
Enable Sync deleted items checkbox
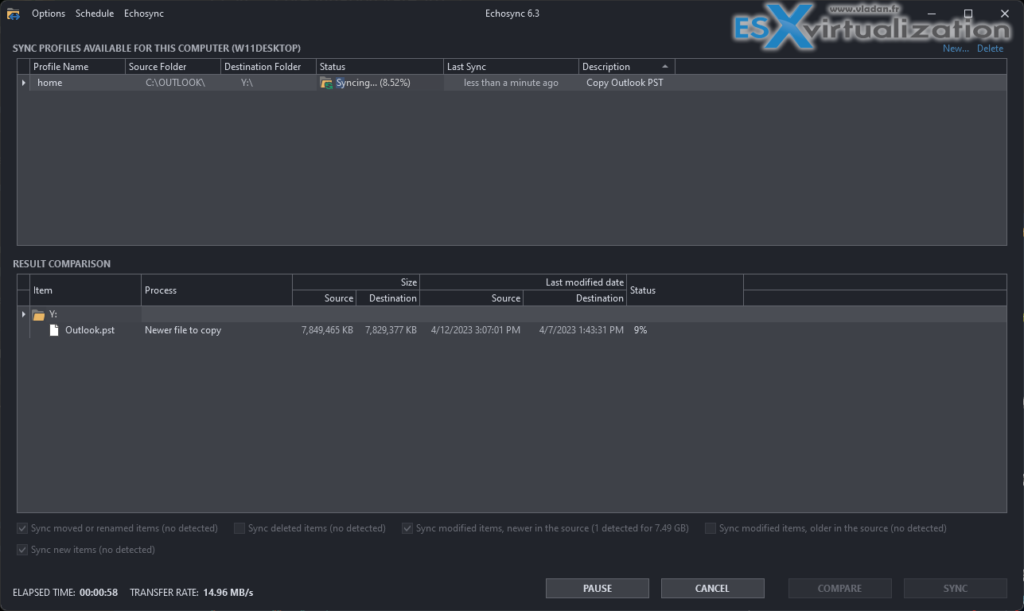click(239, 528)
